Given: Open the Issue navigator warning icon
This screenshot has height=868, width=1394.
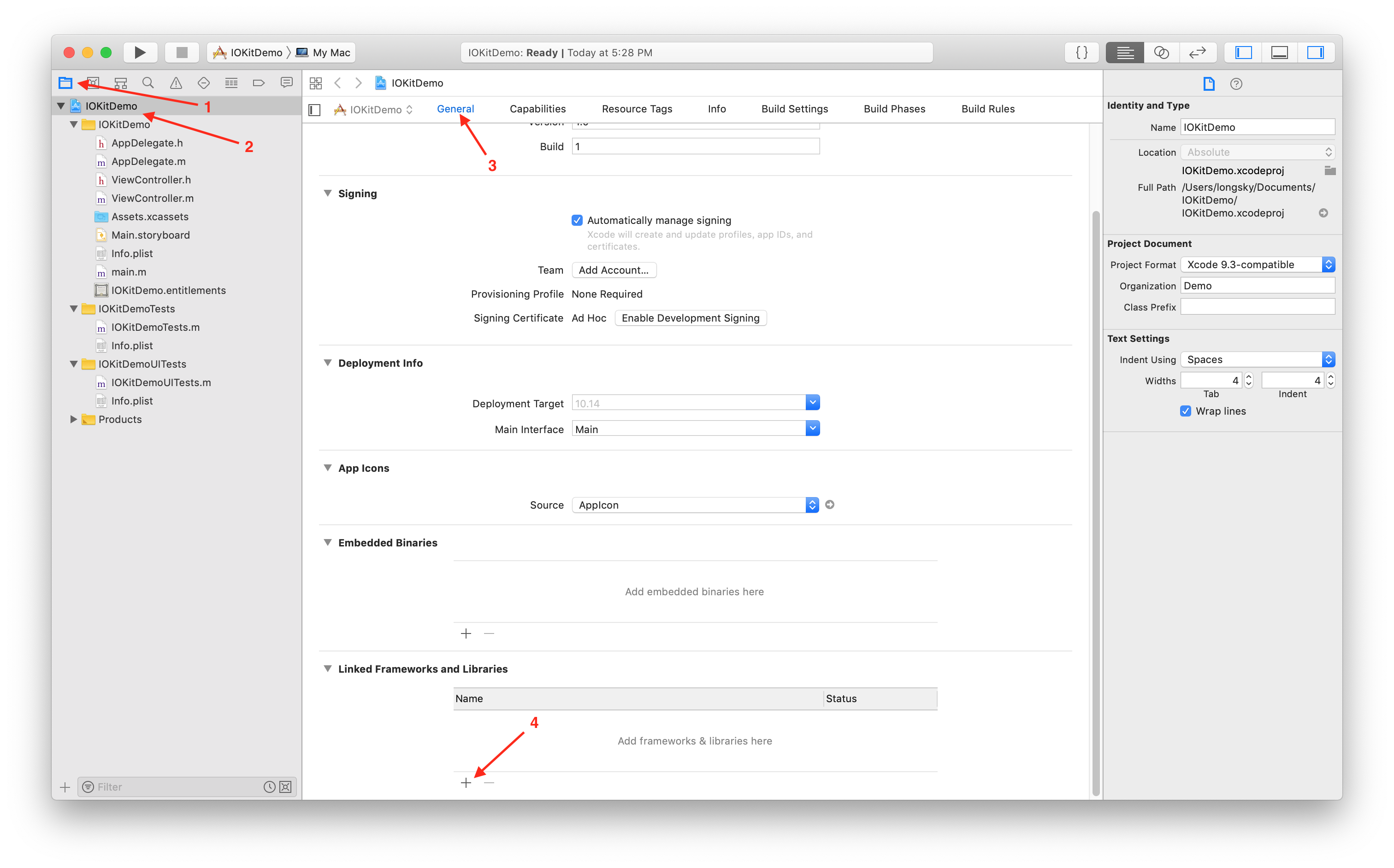Looking at the screenshot, I should [176, 83].
